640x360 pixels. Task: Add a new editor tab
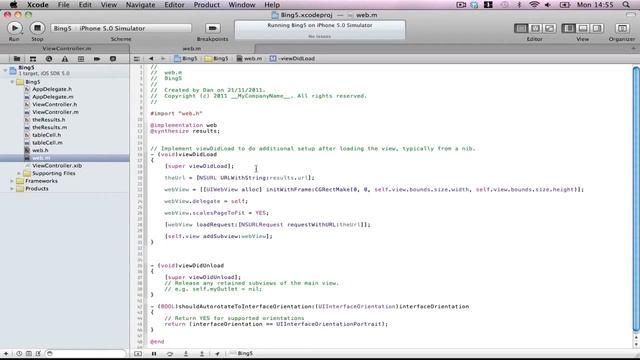tap(633, 49)
